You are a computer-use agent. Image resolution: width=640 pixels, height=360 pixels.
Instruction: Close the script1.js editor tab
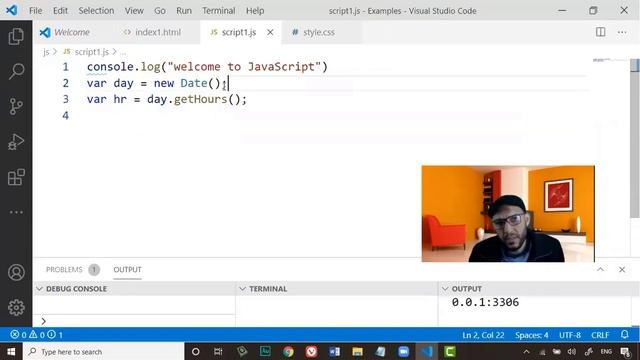click(x=270, y=32)
